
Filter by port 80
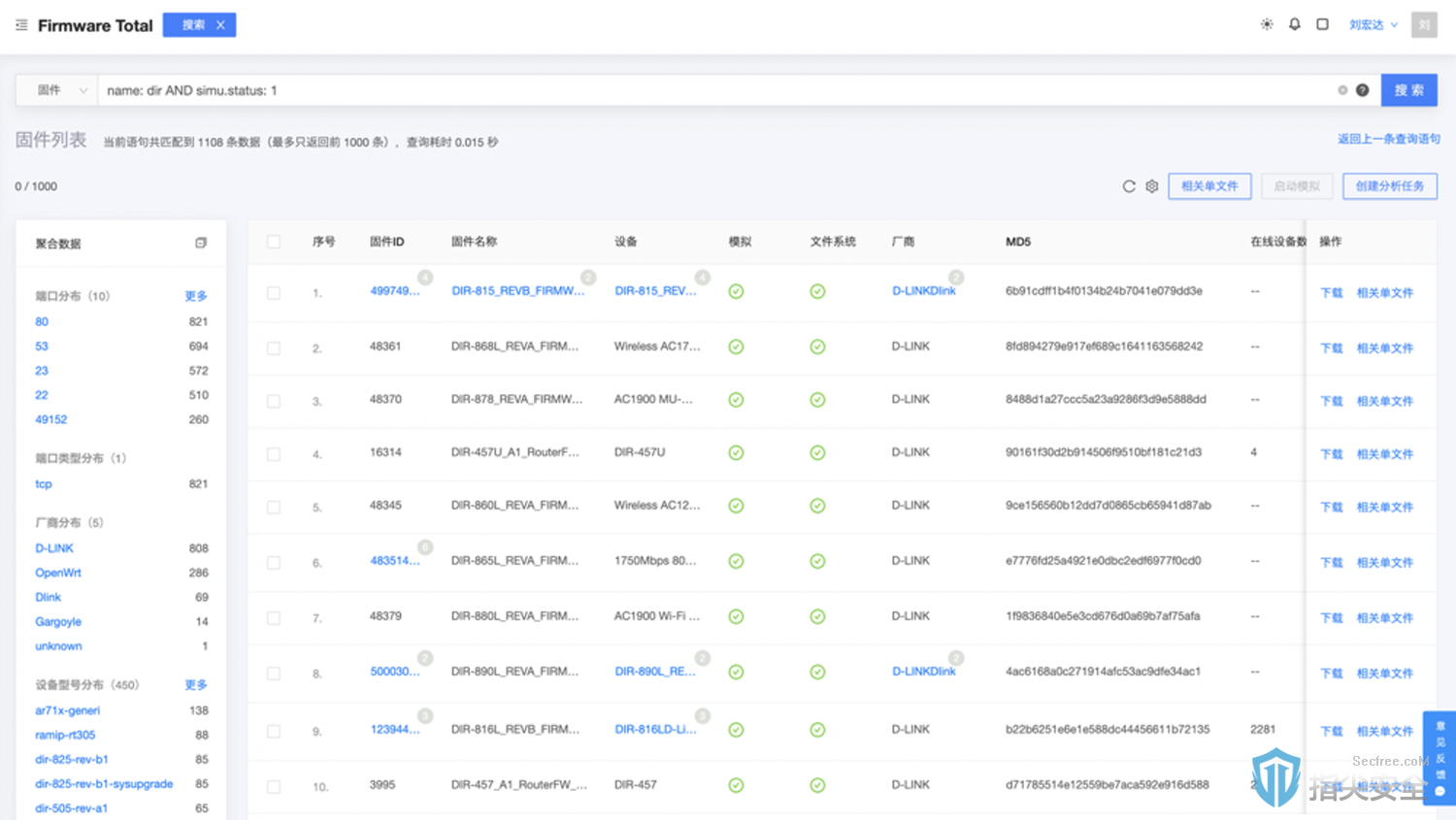click(x=42, y=322)
